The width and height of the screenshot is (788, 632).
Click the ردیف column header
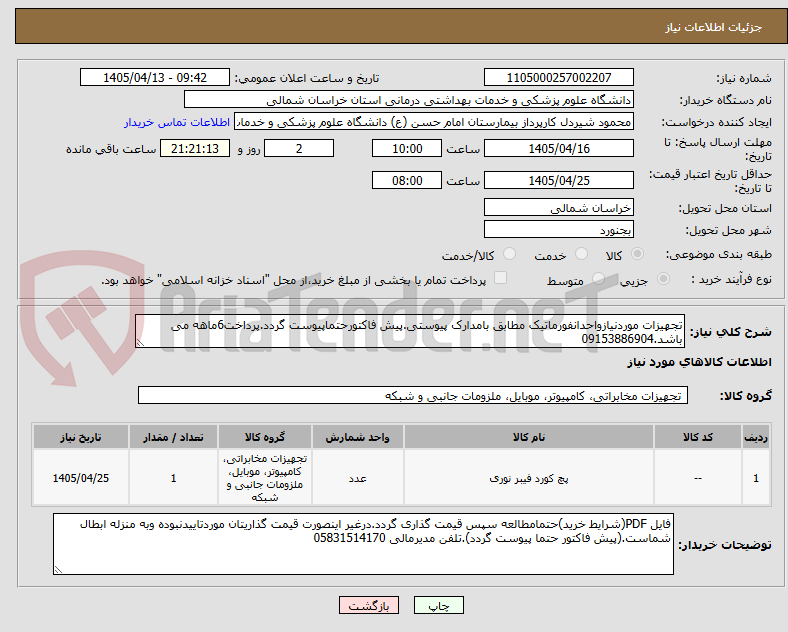click(x=756, y=437)
